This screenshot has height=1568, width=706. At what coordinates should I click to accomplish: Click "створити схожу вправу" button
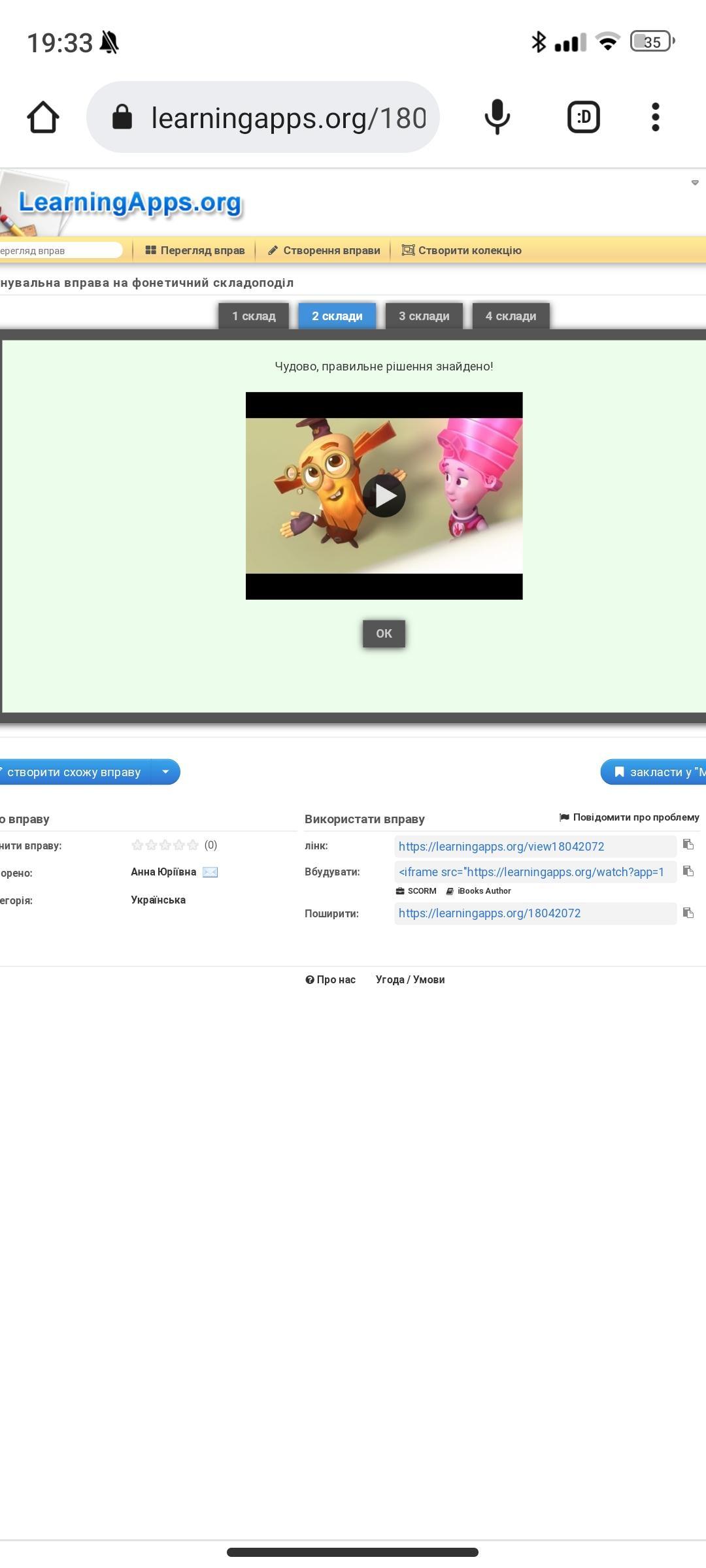(75, 772)
